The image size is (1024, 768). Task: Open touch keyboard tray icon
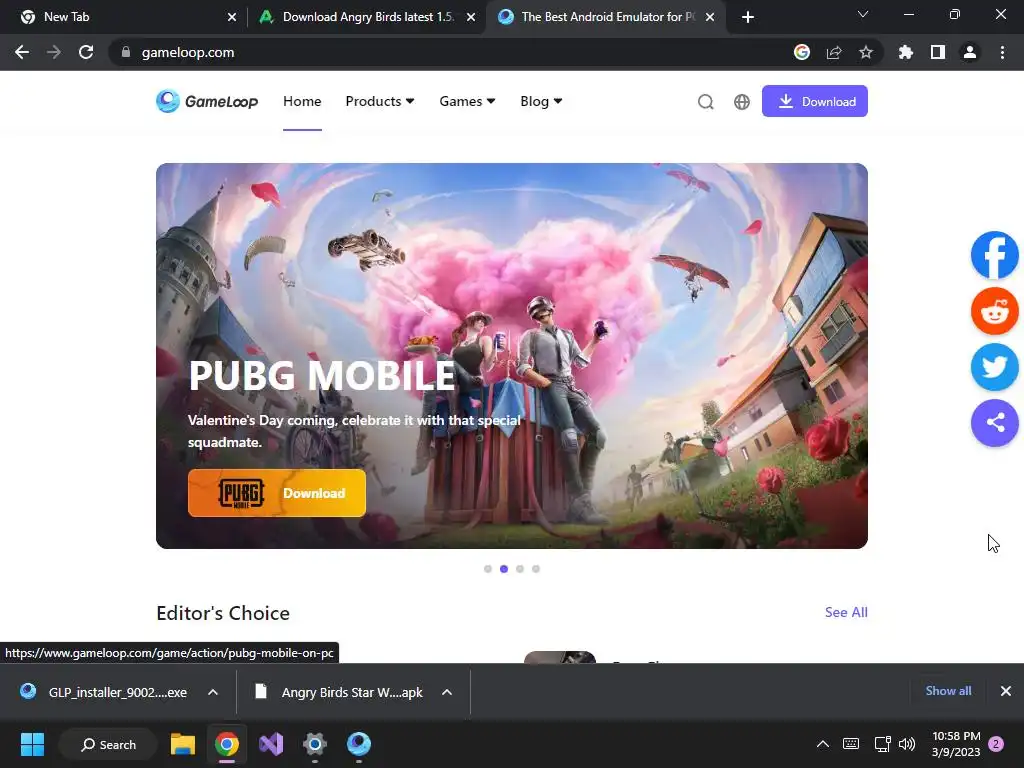click(851, 744)
